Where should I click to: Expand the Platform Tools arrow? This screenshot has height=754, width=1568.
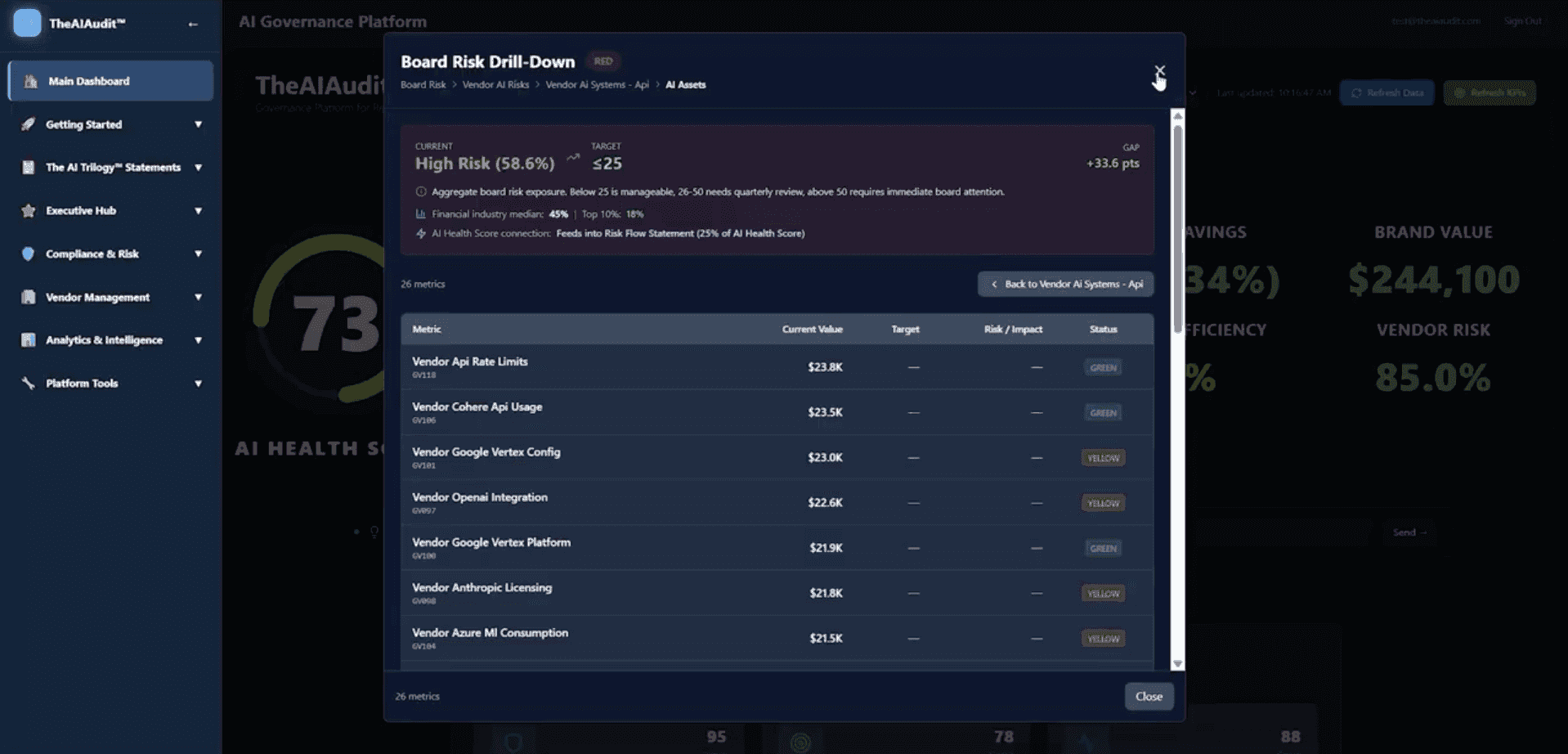click(198, 383)
